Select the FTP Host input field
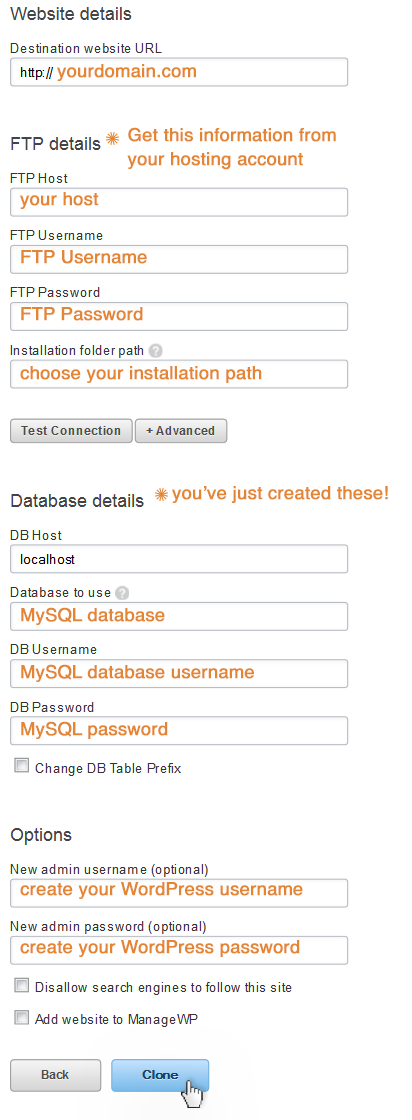This screenshot has height=1120, width=412. tap(179, 202)
